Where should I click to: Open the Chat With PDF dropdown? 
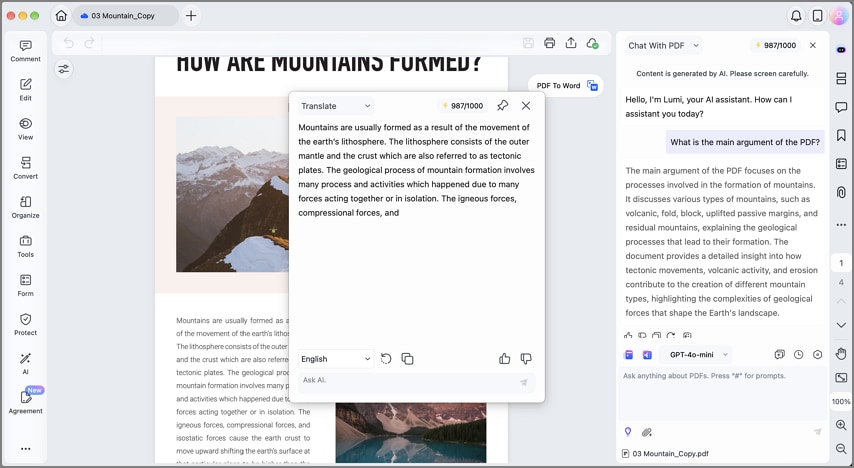coord(663,46)
